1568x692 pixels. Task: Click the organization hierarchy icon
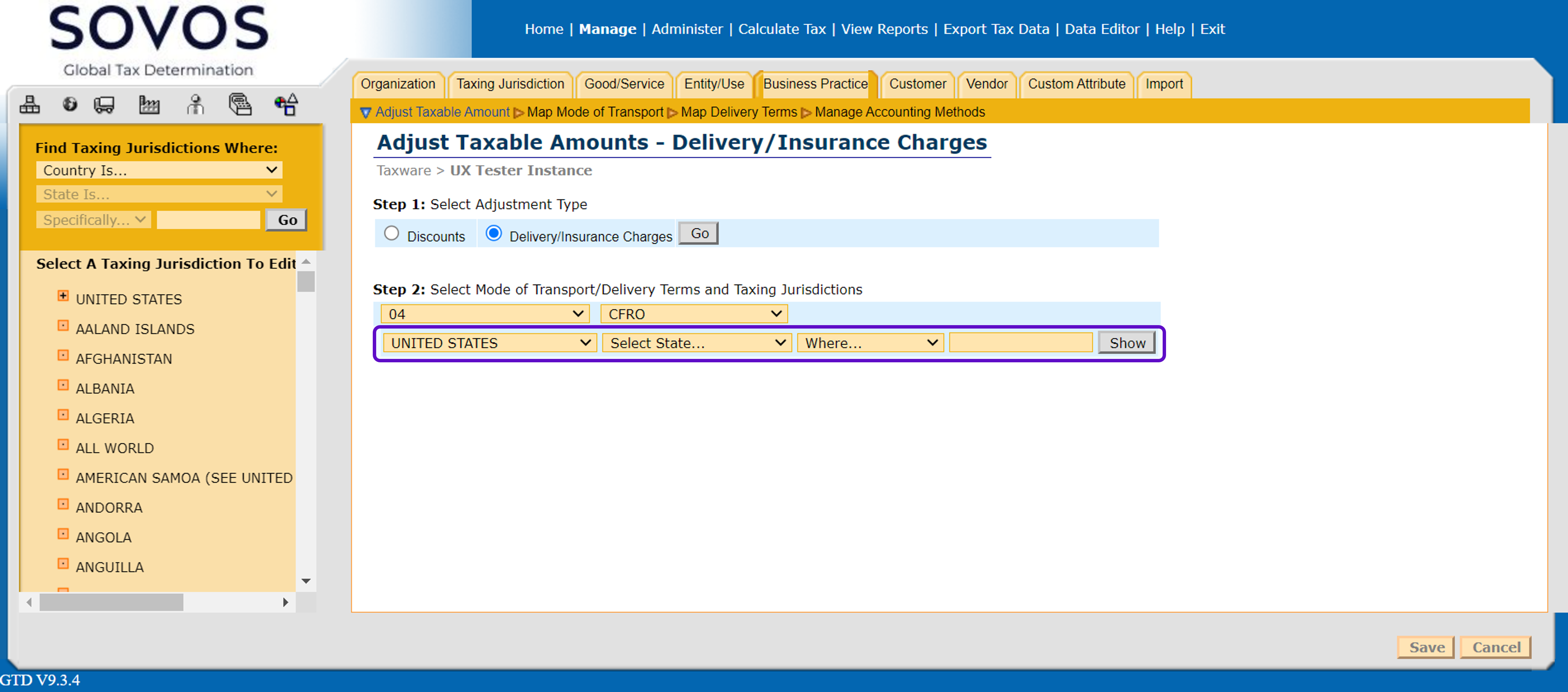point(29,105)
